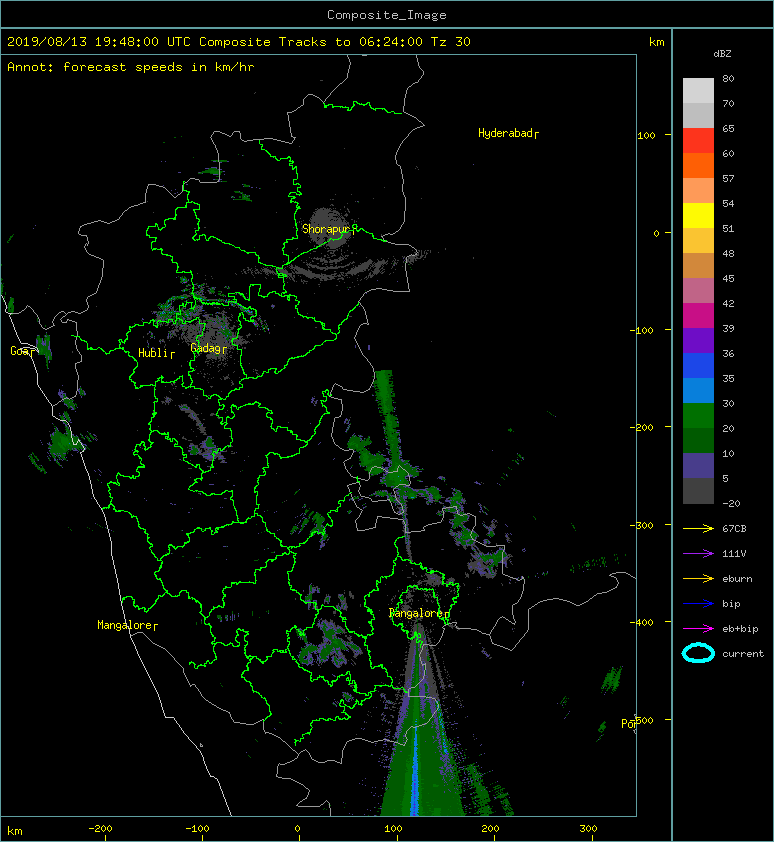The image size is (774, 842).
Task: Click the 100 tick on vertical km axis
Action: click(646, 135)
